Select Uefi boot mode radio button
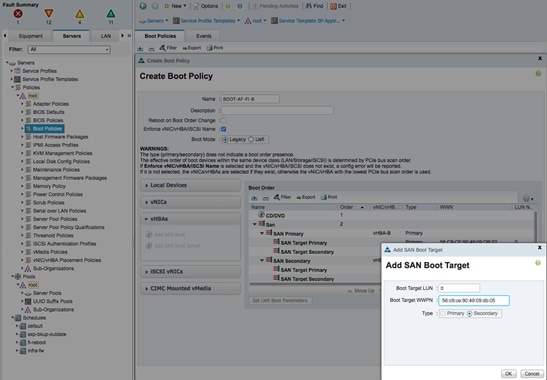This screenshot has height=380, width=547. 251,140
